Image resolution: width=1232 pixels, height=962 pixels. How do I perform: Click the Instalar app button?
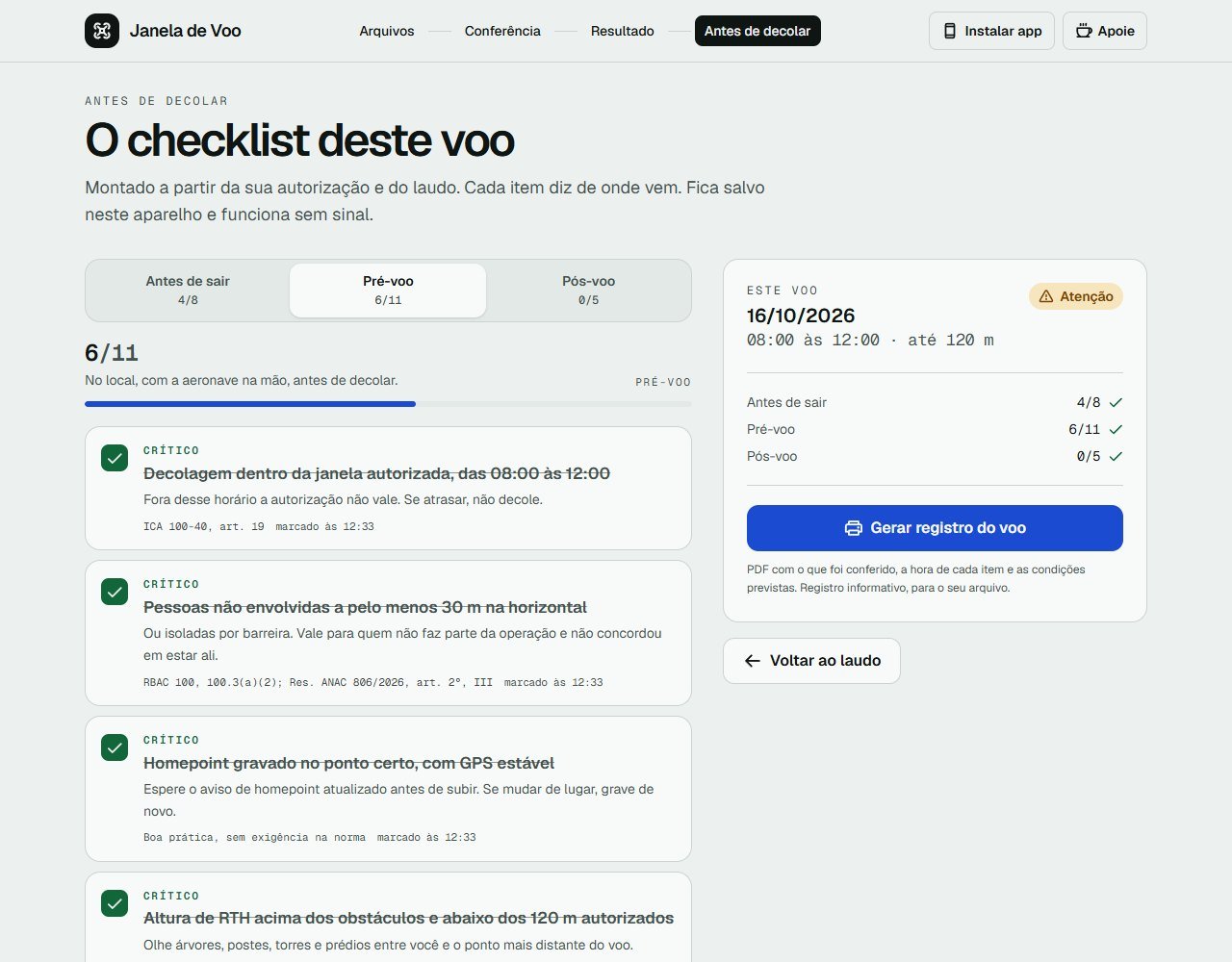tap(991, 31)
